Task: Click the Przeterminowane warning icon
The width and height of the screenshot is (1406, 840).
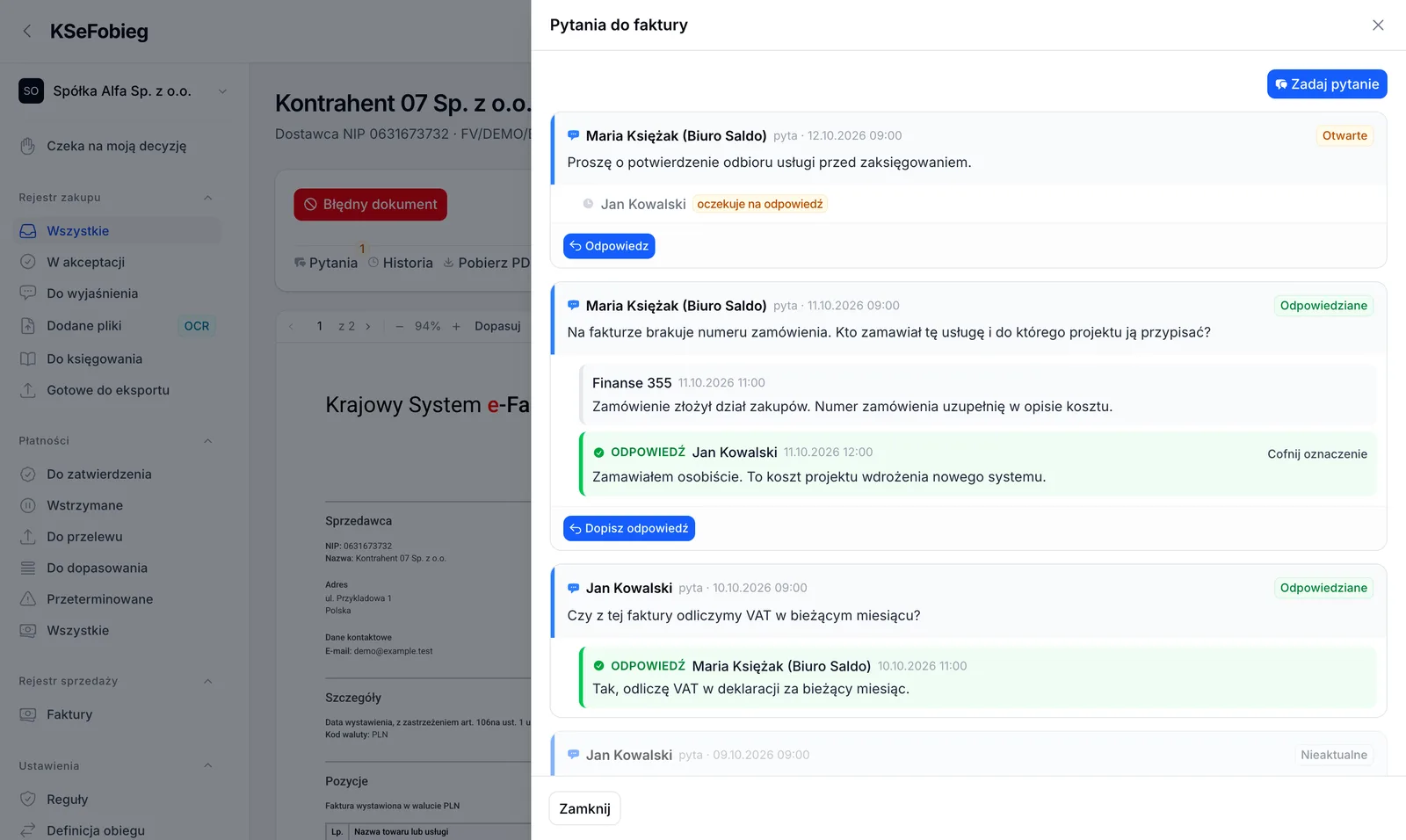Action: (x=28, y=599)
